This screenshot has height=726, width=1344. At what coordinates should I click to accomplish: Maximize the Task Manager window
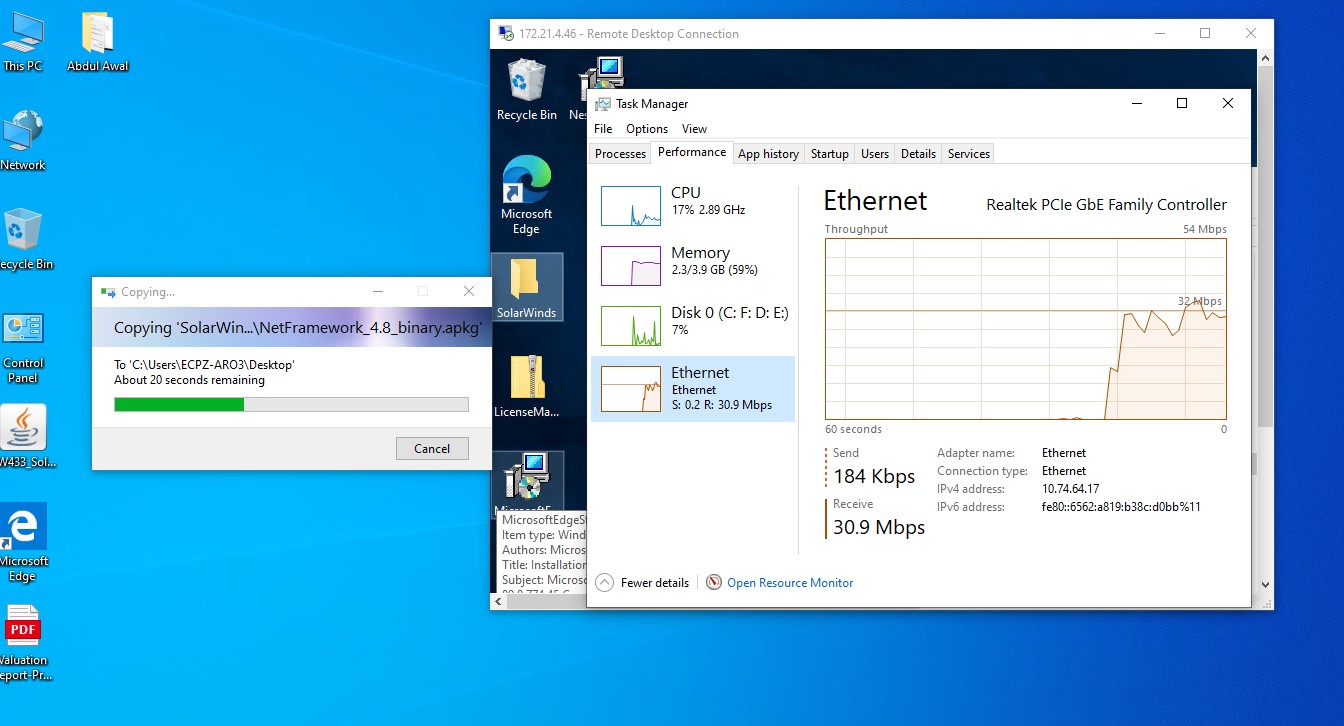1182,103
